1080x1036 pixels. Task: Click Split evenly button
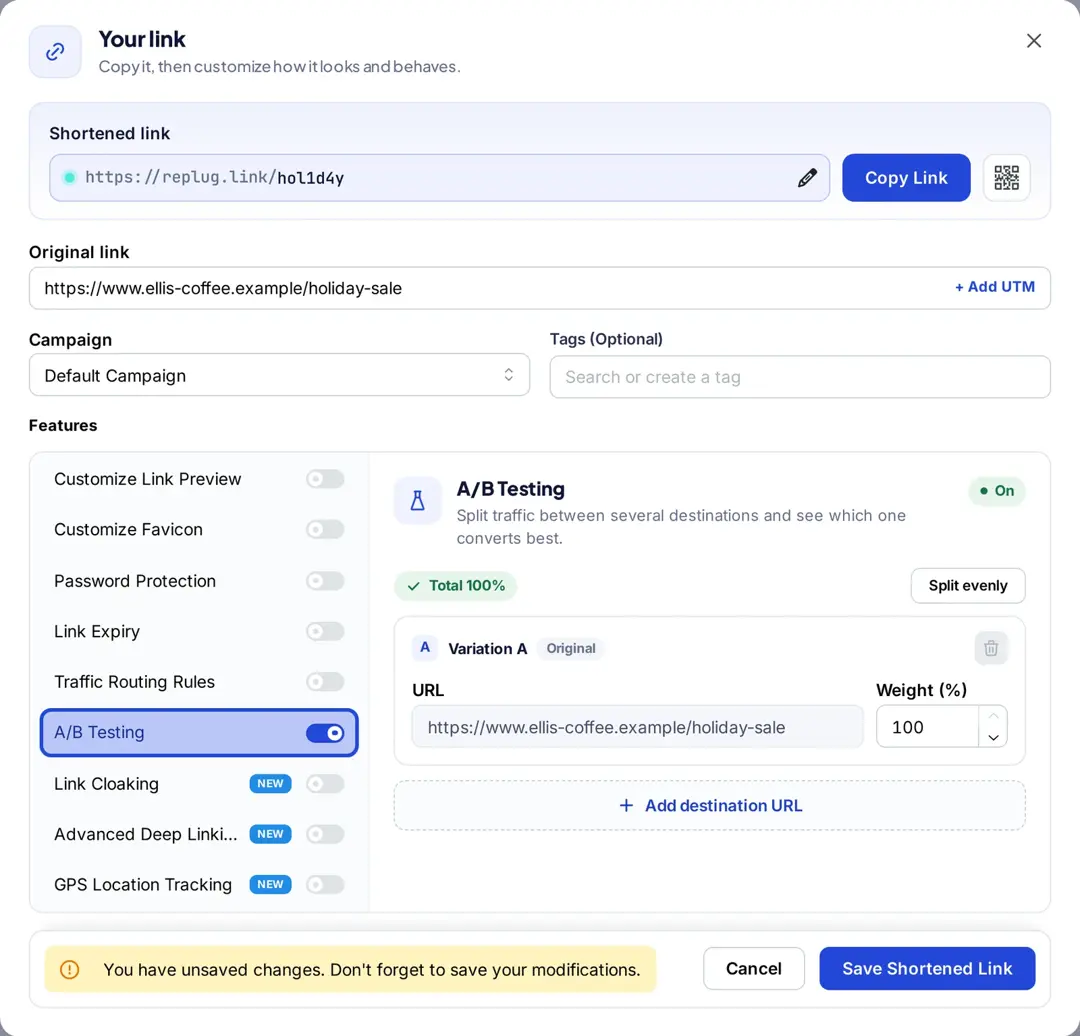968,586
